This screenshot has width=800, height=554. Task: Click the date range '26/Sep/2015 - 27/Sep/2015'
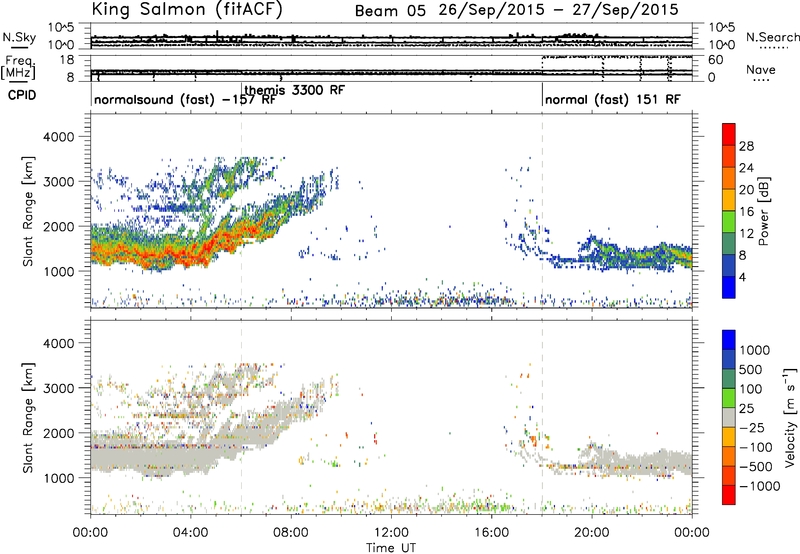point(559,10)
